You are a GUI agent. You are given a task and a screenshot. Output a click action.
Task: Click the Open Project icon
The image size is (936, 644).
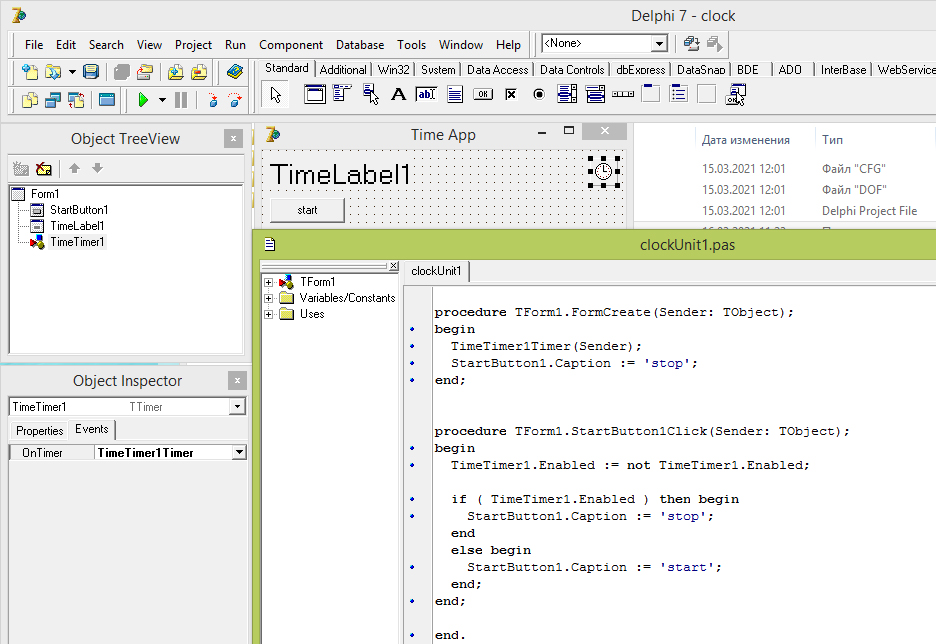coord(144,72)
